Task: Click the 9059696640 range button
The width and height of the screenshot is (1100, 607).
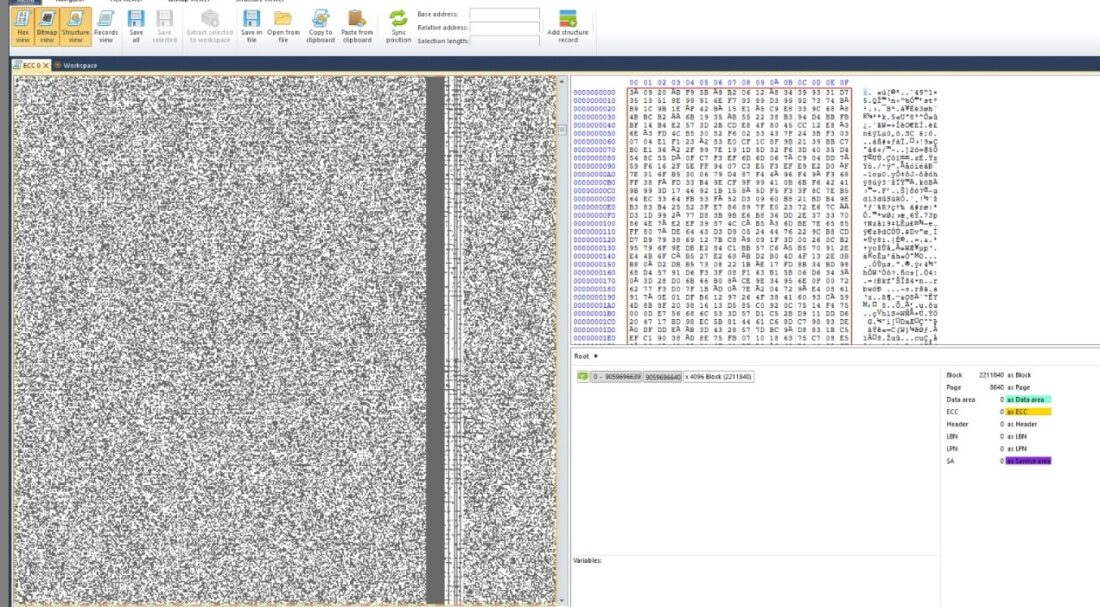Action: point(663,377)
